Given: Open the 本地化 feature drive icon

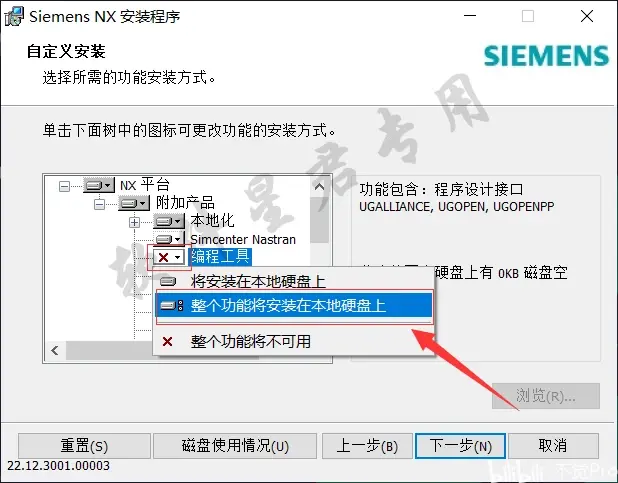Looking at the screenshot, I should (x=169, y=221).
